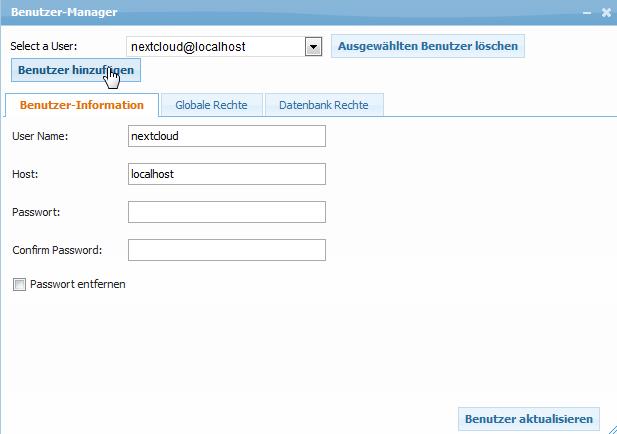Click the Benutzer-Manager title text
The width and height of the screenshot is (617, 434).
64,12
